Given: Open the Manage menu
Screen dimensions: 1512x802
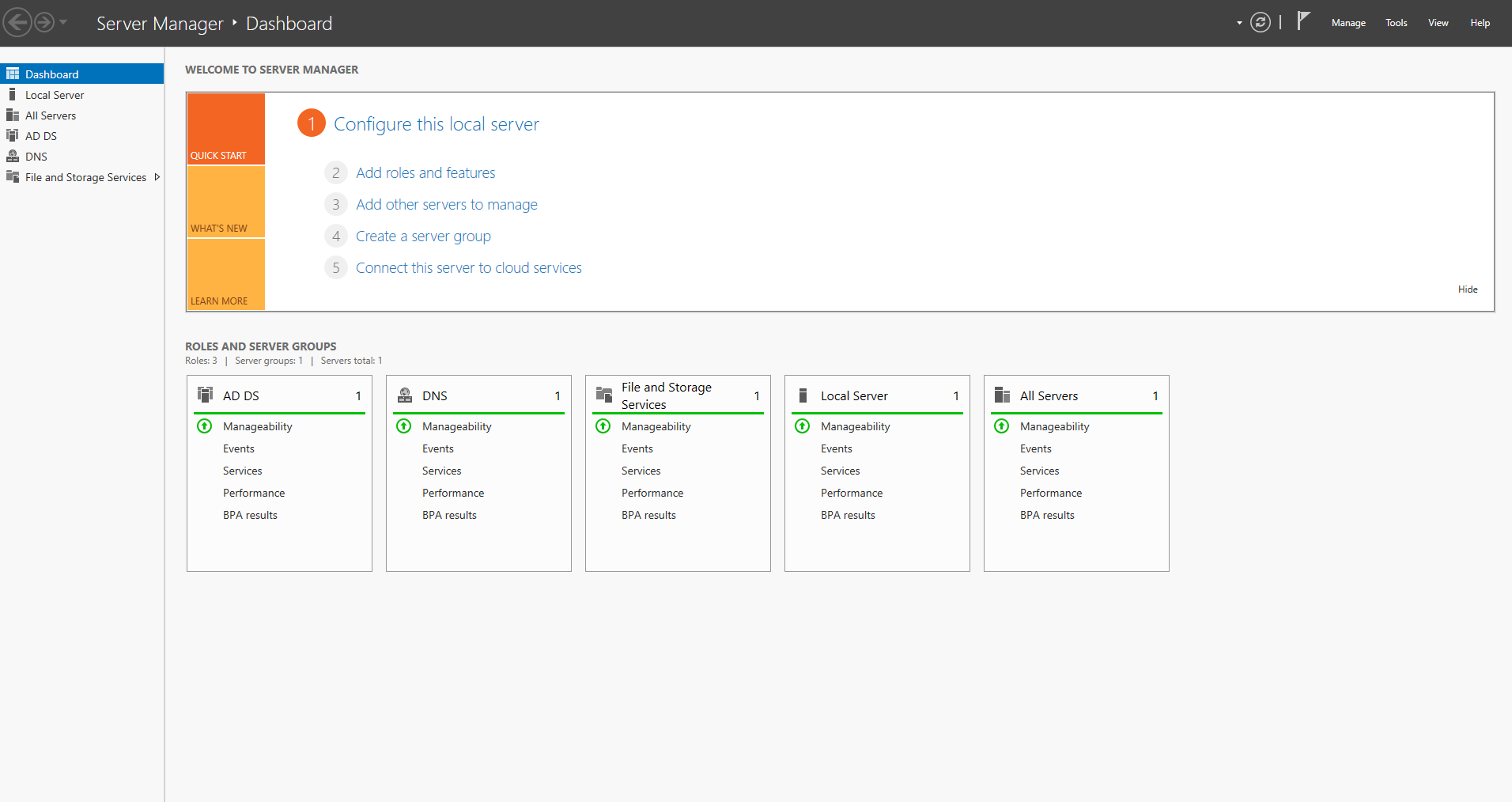Looking at the screenshot, I should coord(1348,23).
